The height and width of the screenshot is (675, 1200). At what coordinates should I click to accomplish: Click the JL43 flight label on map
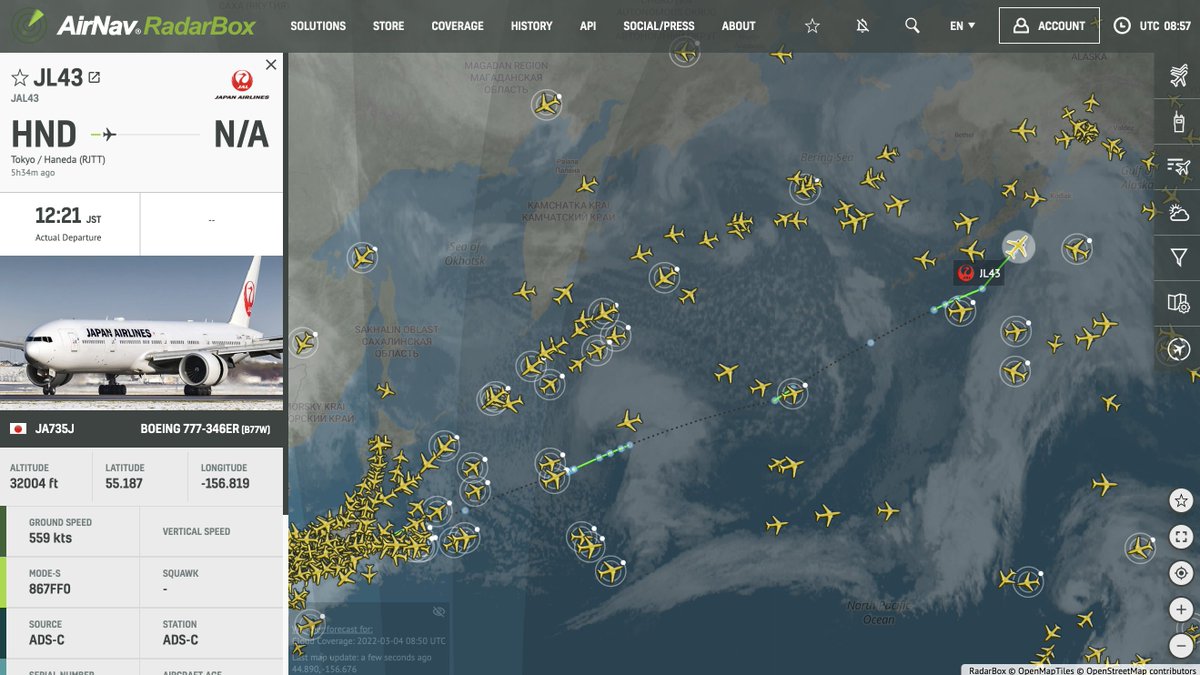point(979,273)
